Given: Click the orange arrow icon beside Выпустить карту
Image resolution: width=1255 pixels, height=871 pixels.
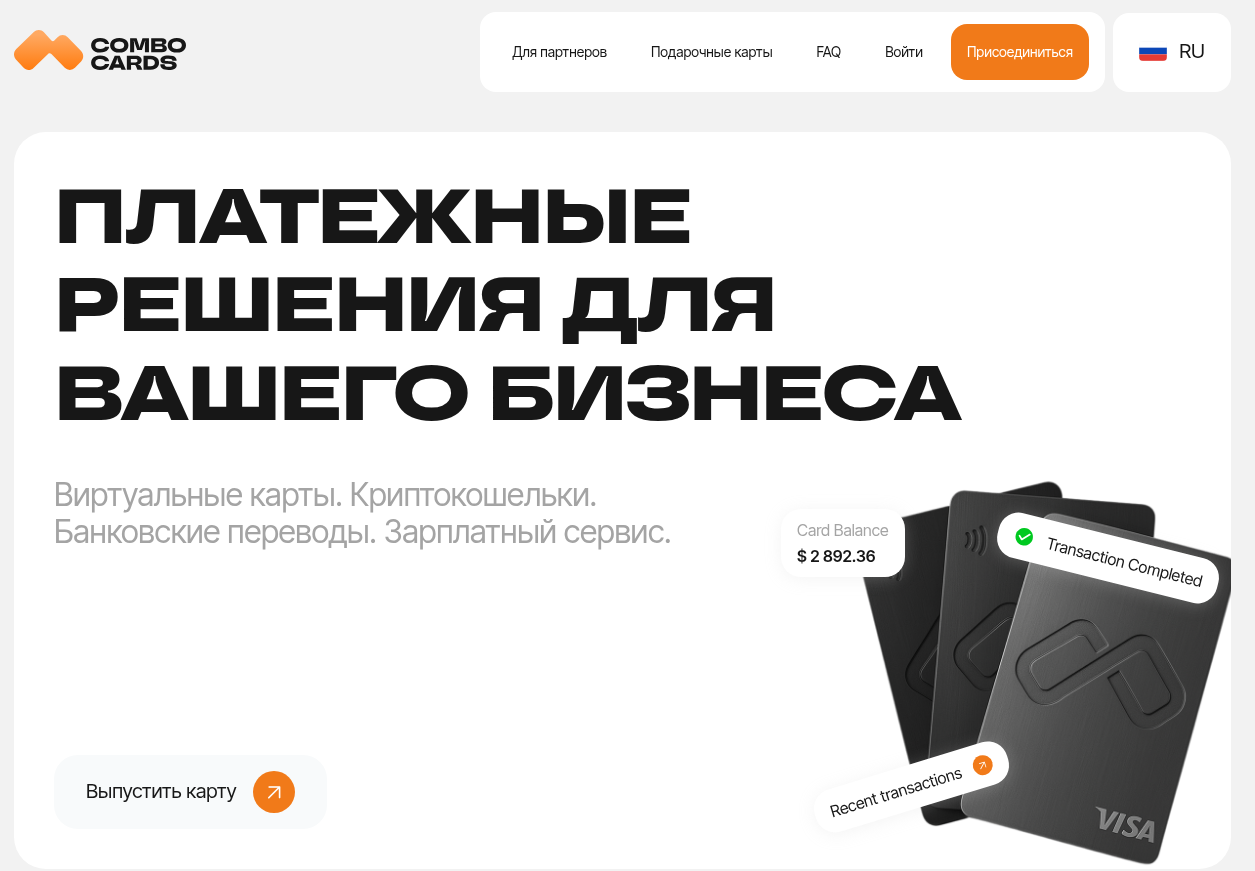Looking at the screenshot, I should tap(274, 792).
